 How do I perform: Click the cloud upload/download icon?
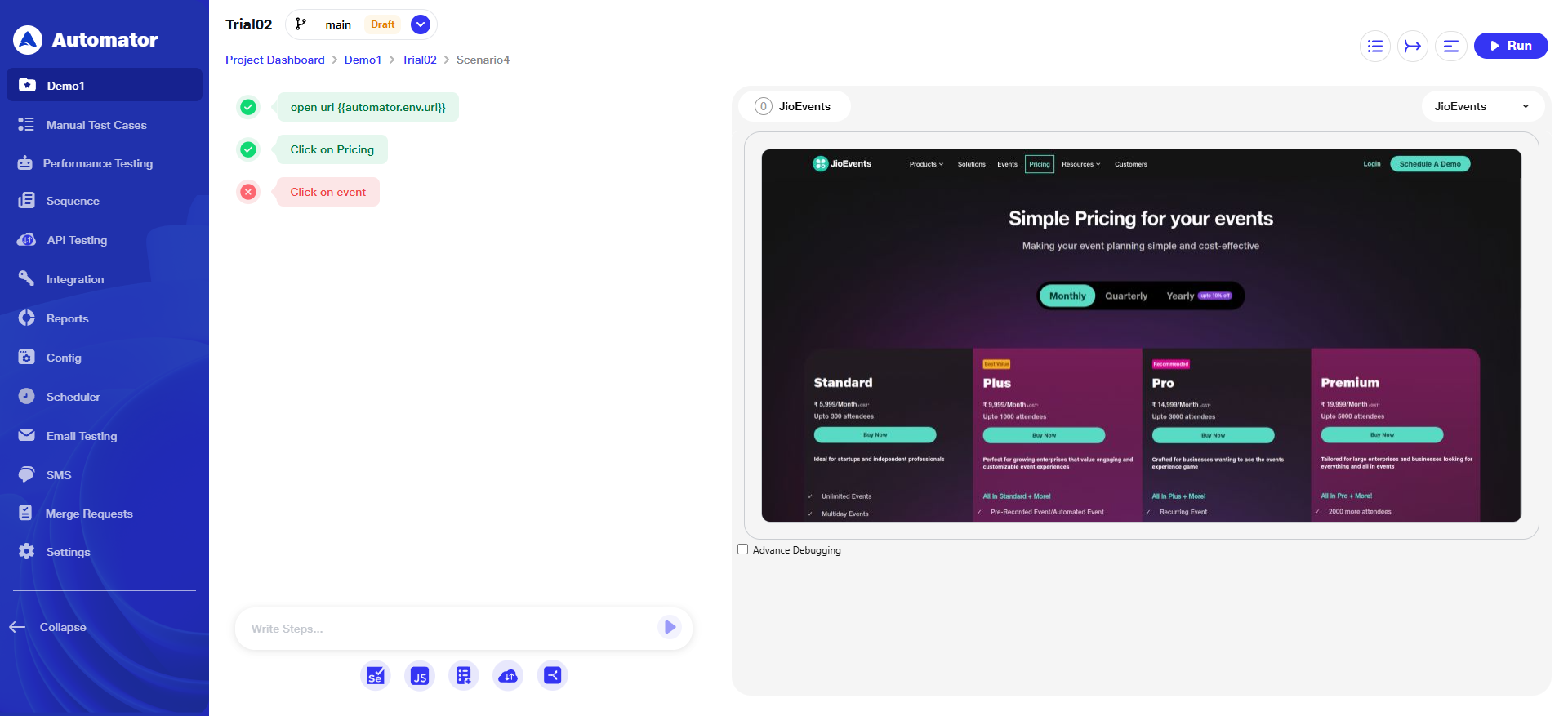pos(508,675)
